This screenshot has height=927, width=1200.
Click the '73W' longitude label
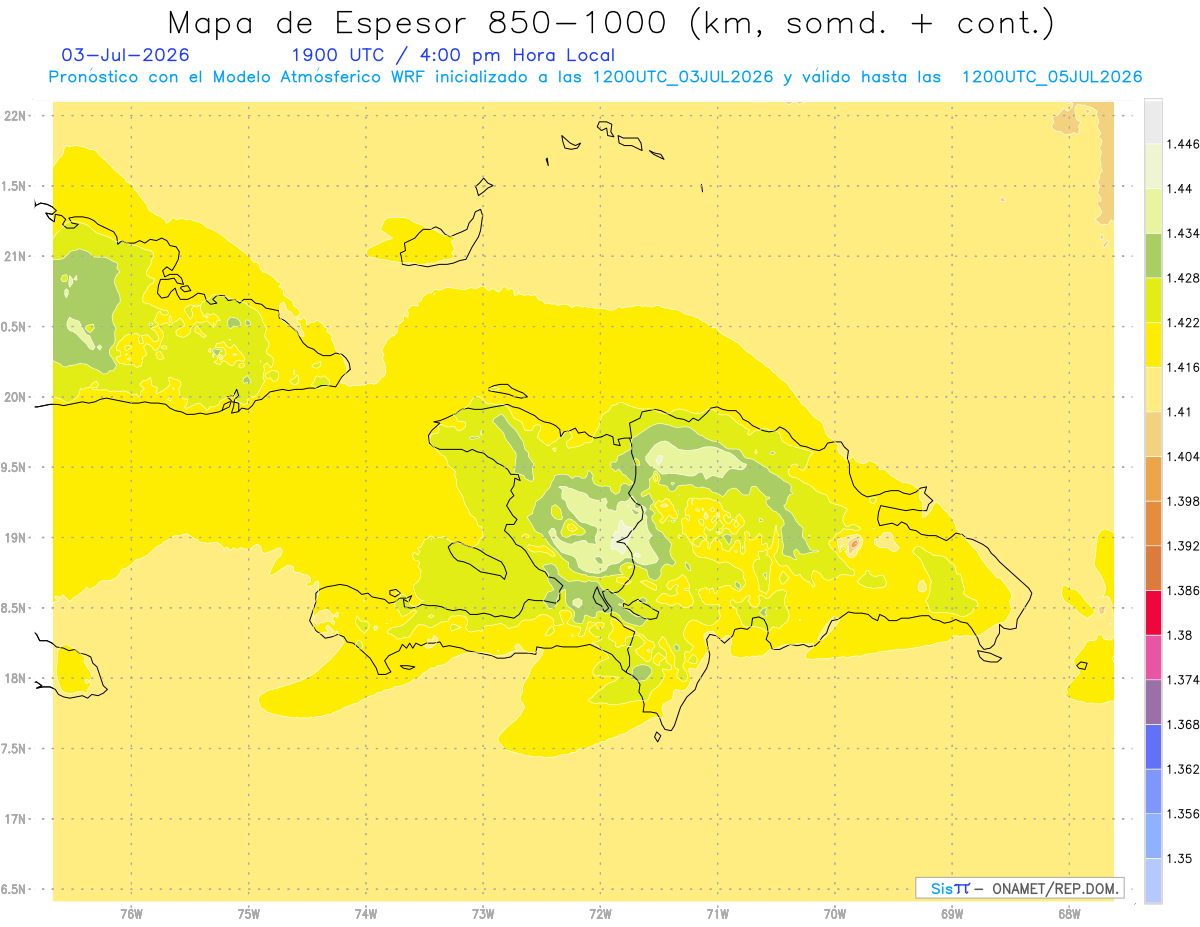point(483,913)
